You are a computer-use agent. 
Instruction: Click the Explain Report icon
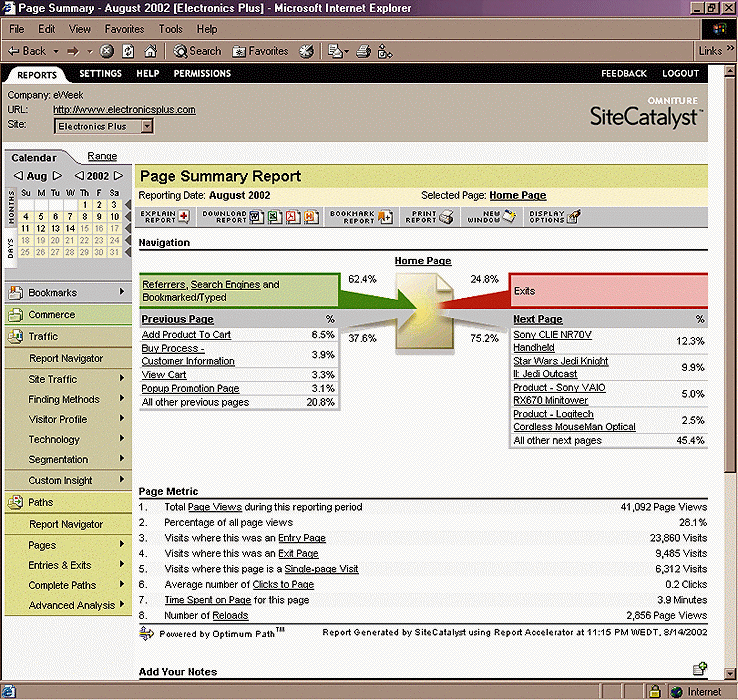click(x=184, y=217)
